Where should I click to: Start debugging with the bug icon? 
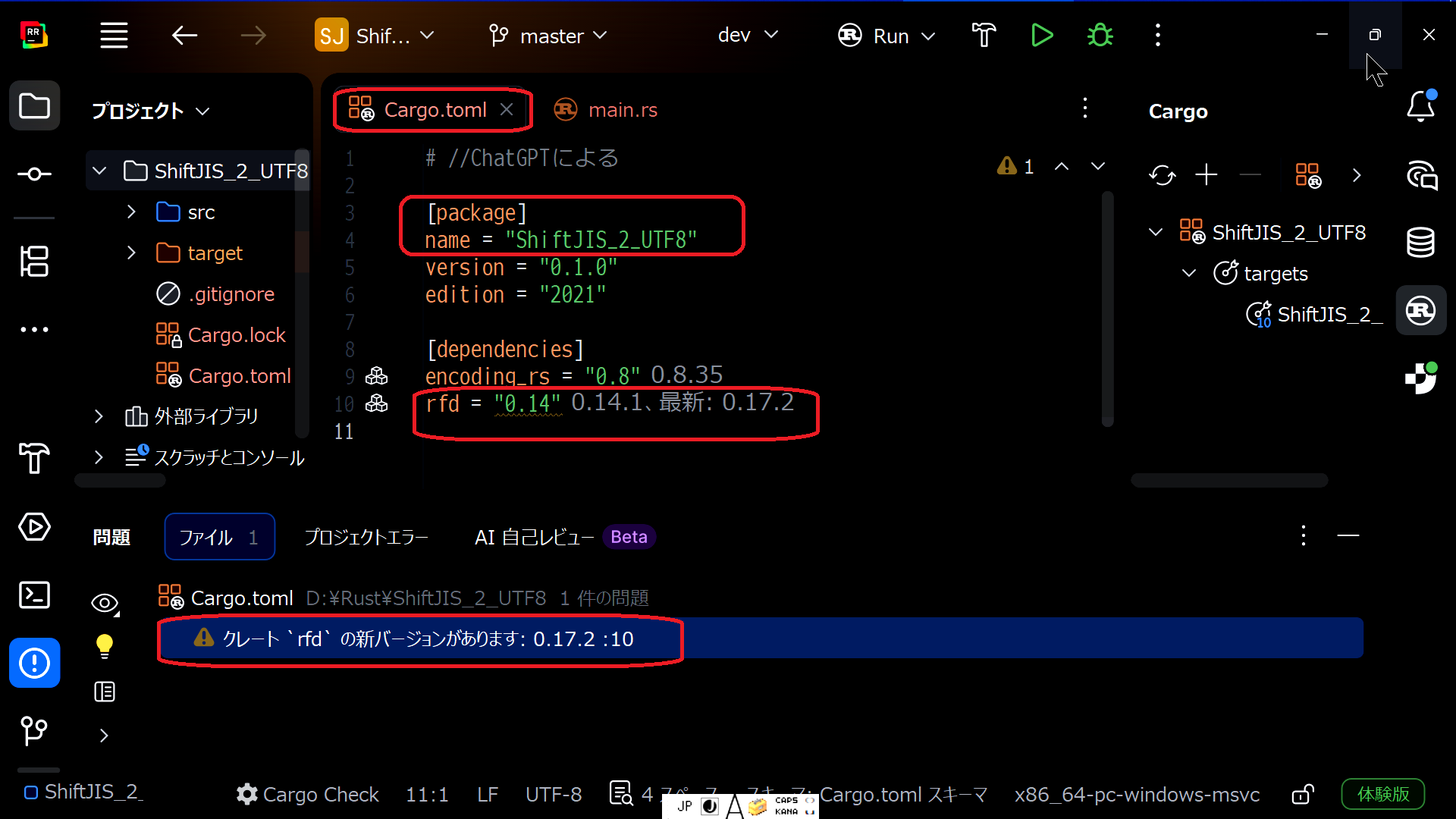point(1100,36)
